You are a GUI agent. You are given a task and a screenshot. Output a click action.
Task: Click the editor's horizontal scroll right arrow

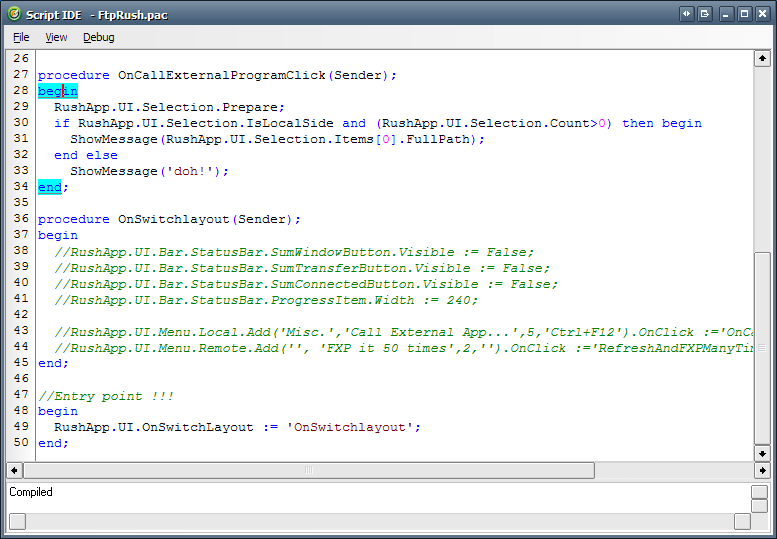(762, 470)
